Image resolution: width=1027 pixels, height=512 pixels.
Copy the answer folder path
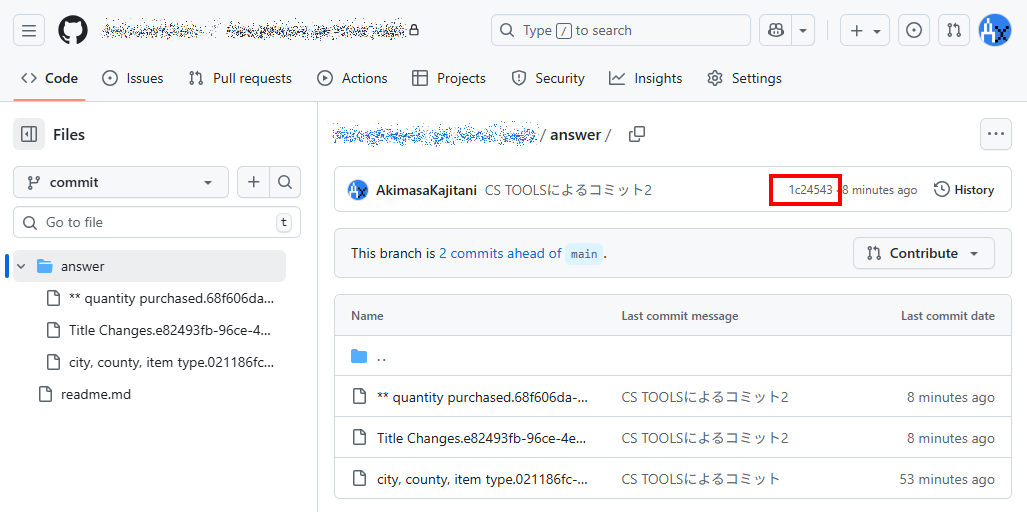[636, 134]
